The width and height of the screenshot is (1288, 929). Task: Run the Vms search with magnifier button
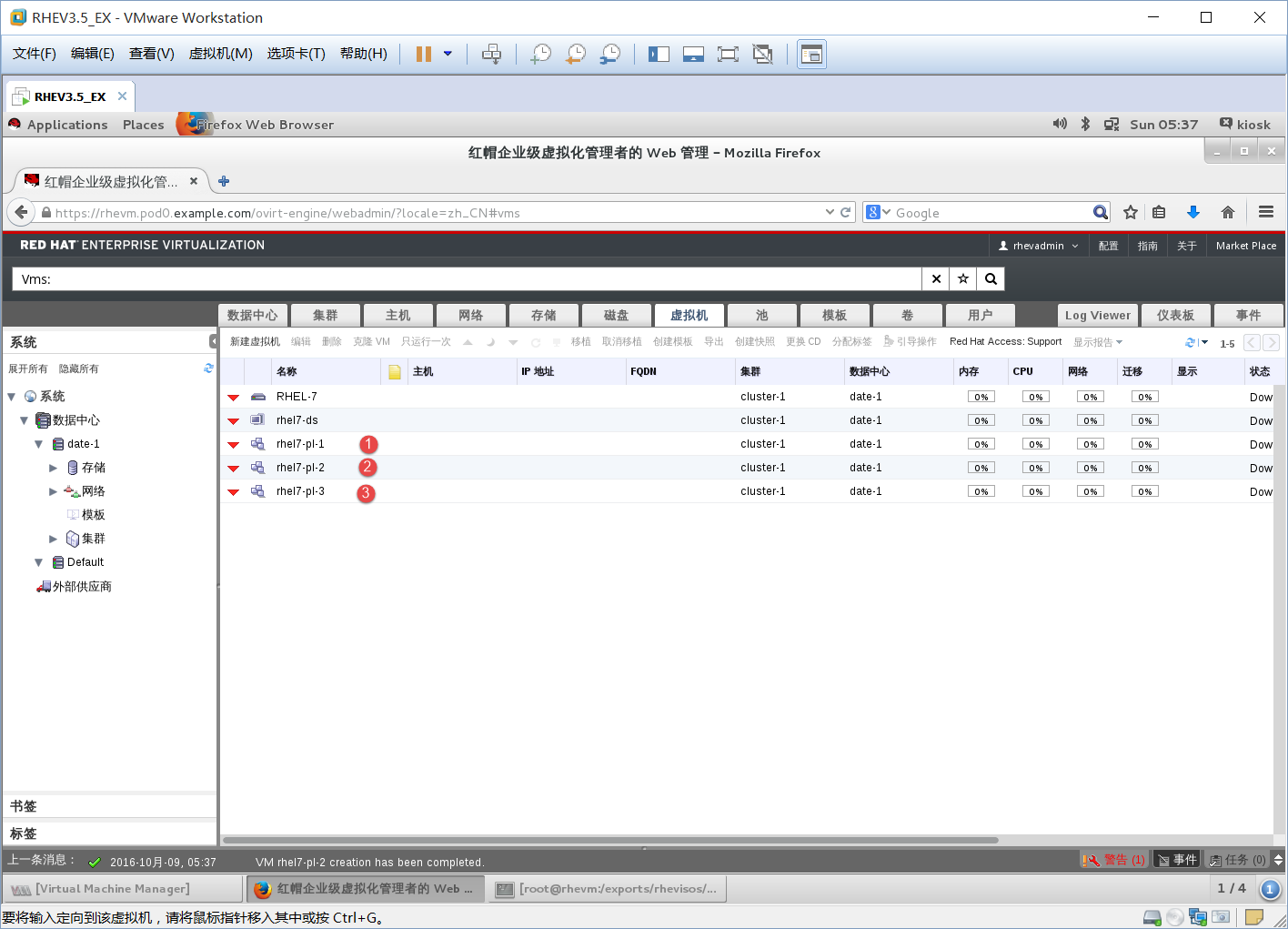point(991,279)
